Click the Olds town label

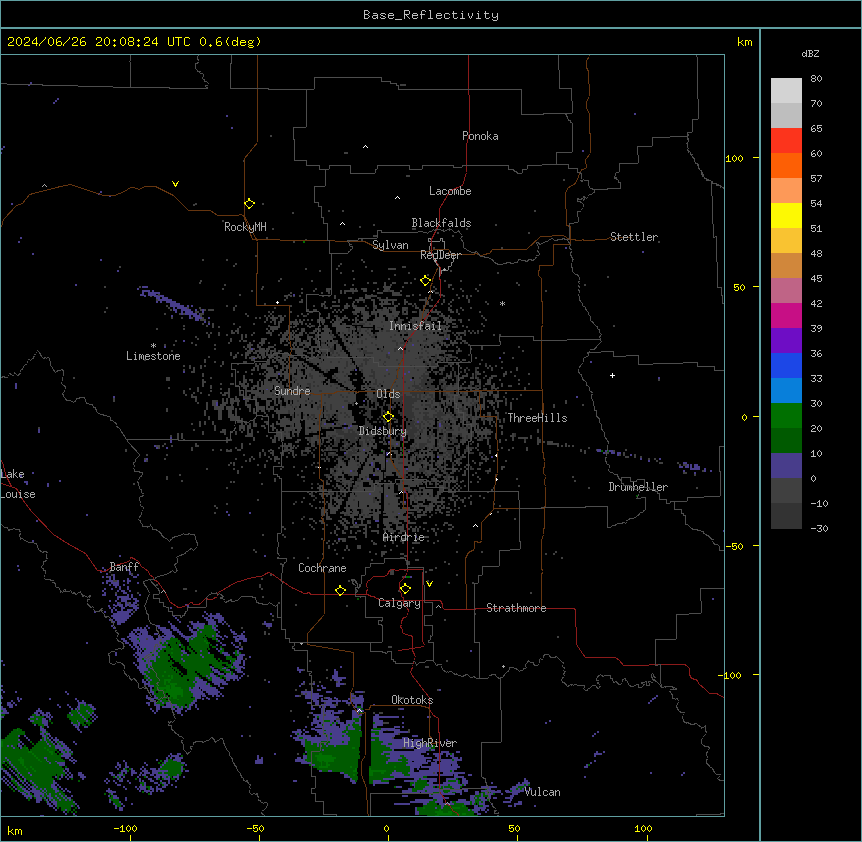[x=388, y=394]
